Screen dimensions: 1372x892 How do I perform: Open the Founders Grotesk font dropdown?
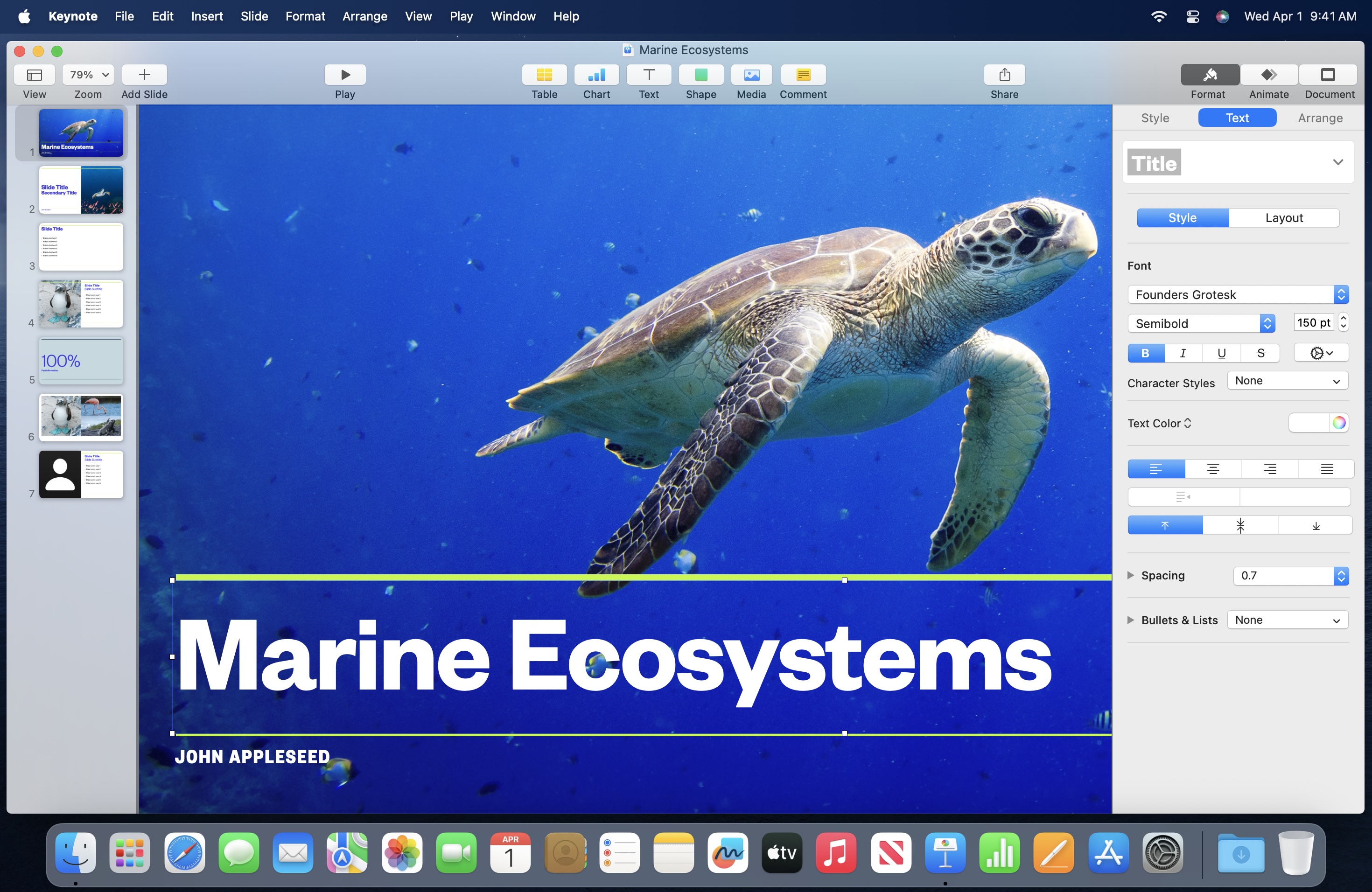pyautogui.click(x=1237, y=294)
